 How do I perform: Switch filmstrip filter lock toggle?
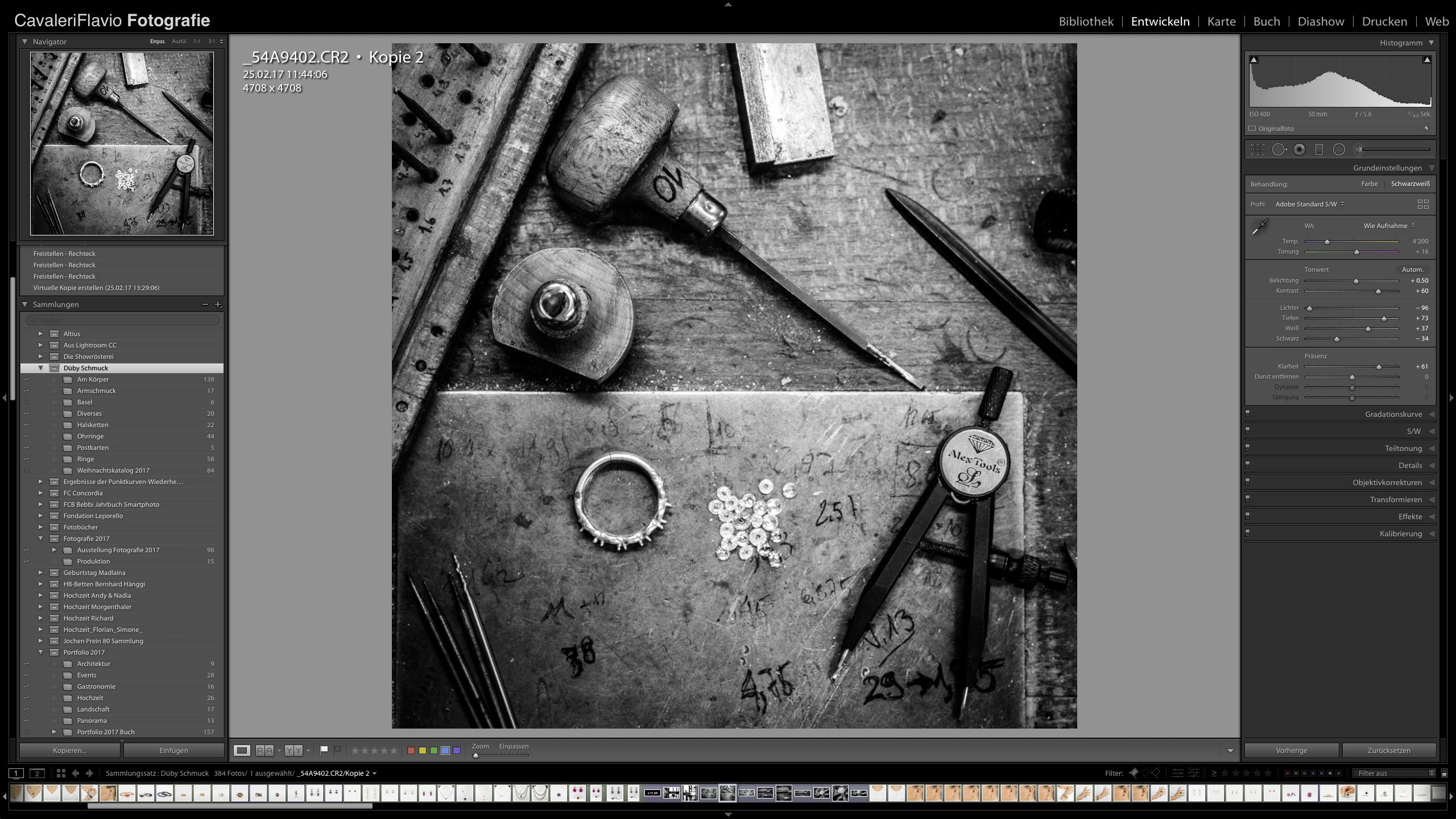(x=1444, y=773)
